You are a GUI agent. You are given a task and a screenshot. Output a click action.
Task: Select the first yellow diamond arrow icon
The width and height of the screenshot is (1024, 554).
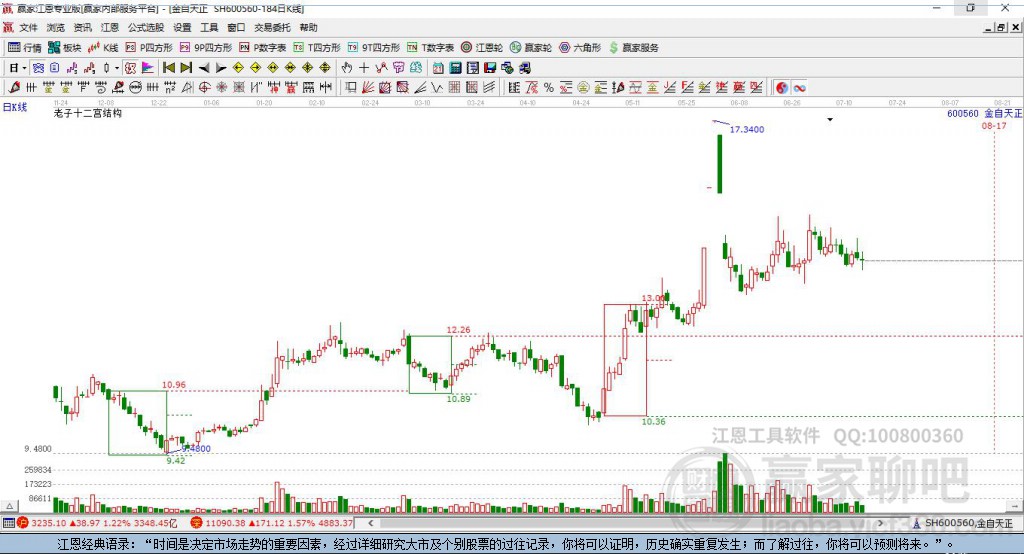[x=238, y=68]
